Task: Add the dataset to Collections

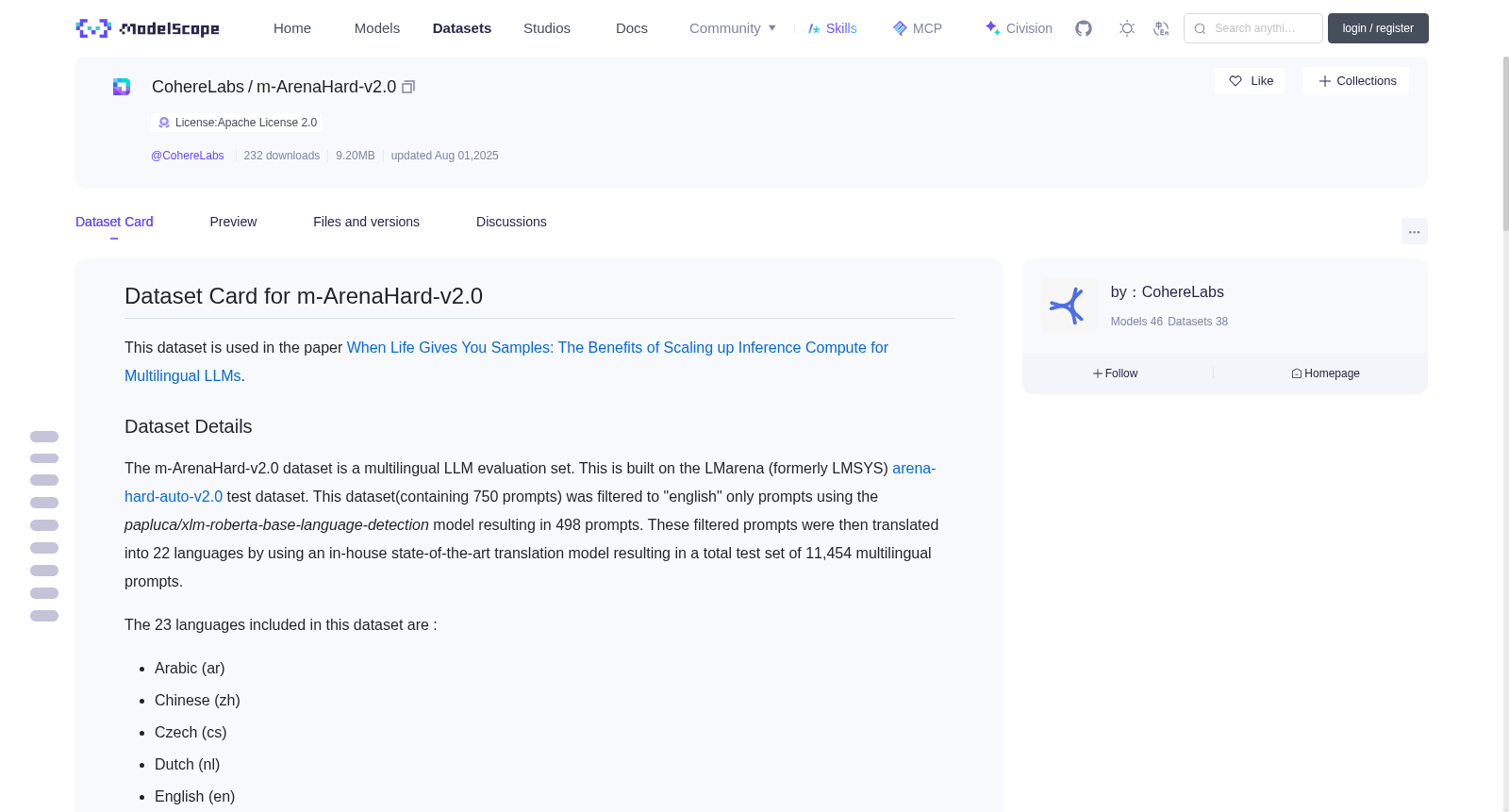Action: click(x=1356, y=81)
